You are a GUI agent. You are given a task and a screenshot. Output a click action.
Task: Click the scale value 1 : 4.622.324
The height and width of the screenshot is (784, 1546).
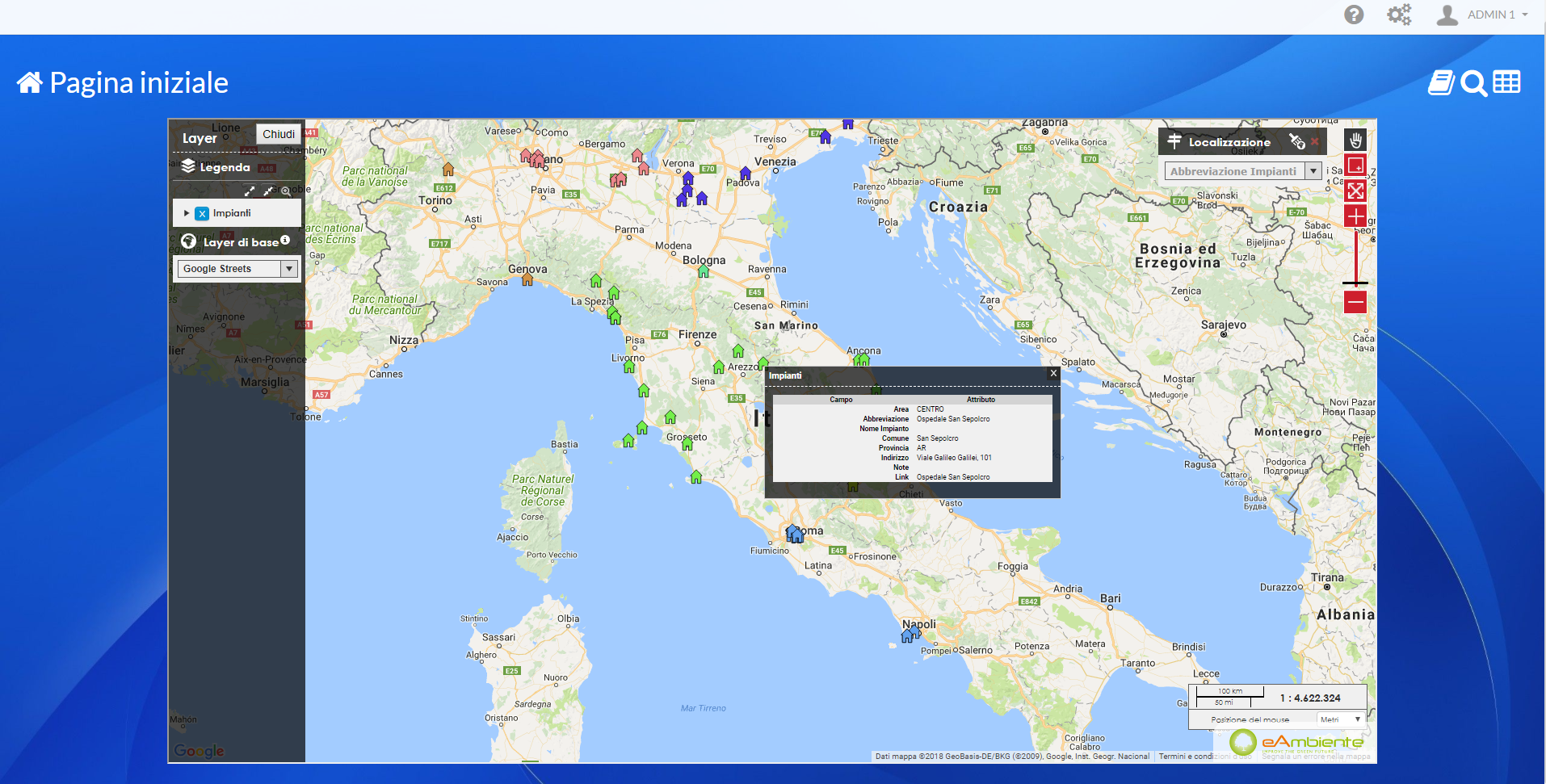(1310, 698)
